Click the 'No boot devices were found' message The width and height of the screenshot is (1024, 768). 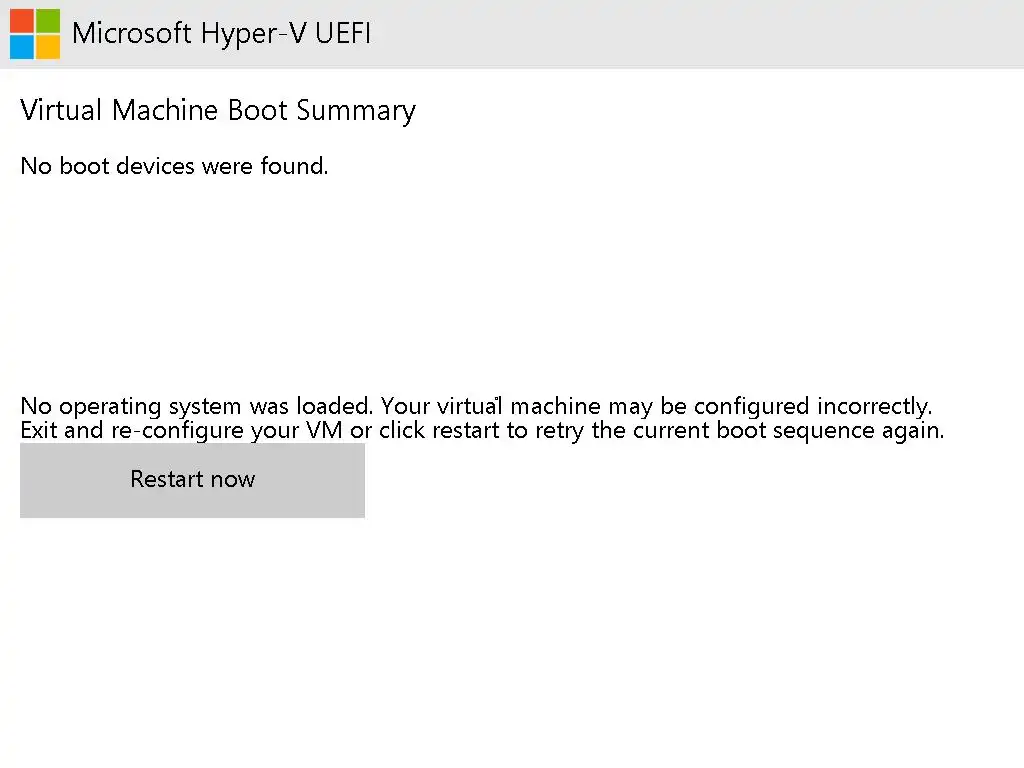click(174, 166)
